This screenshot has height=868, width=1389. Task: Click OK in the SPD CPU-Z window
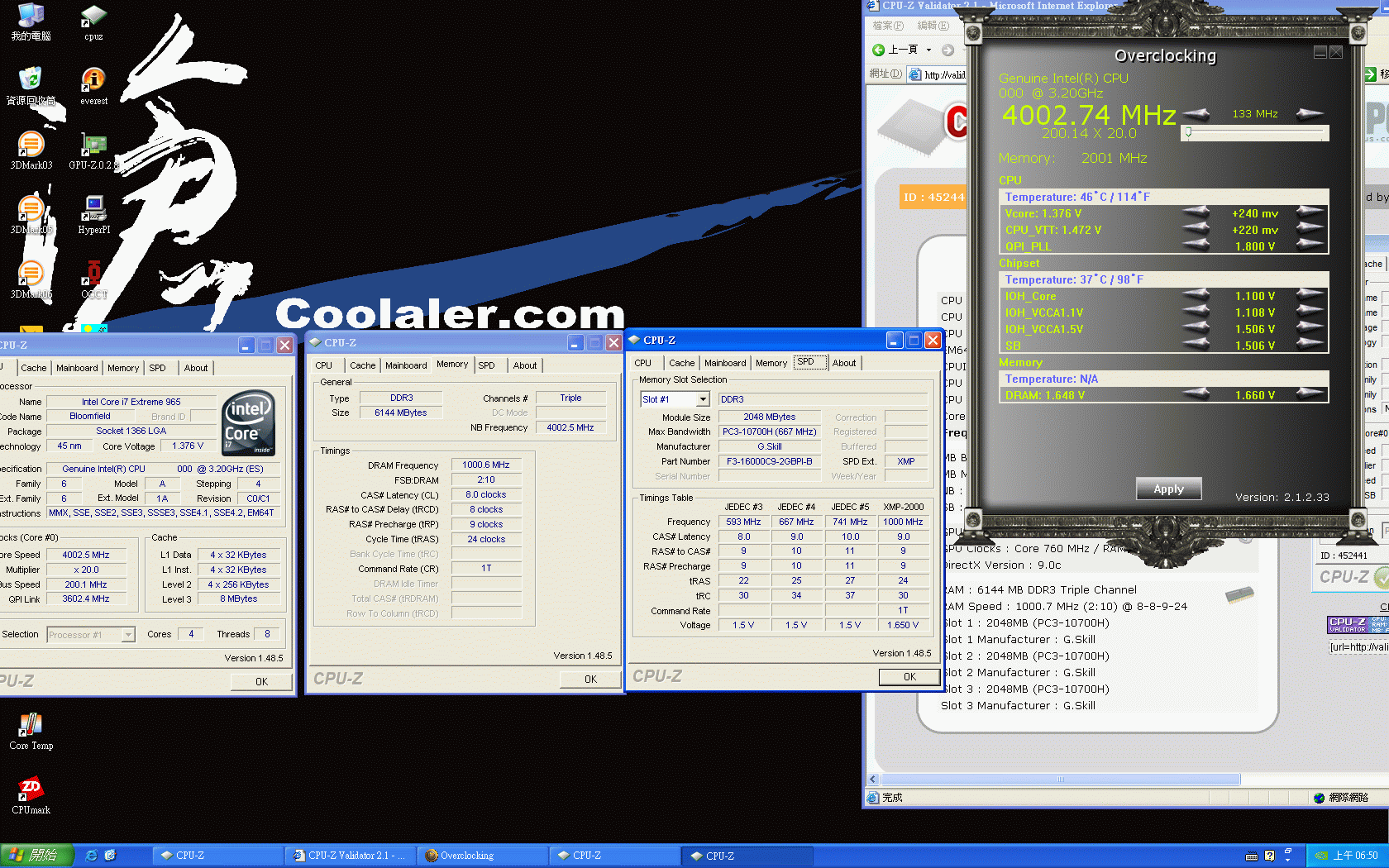click(909, 676)
